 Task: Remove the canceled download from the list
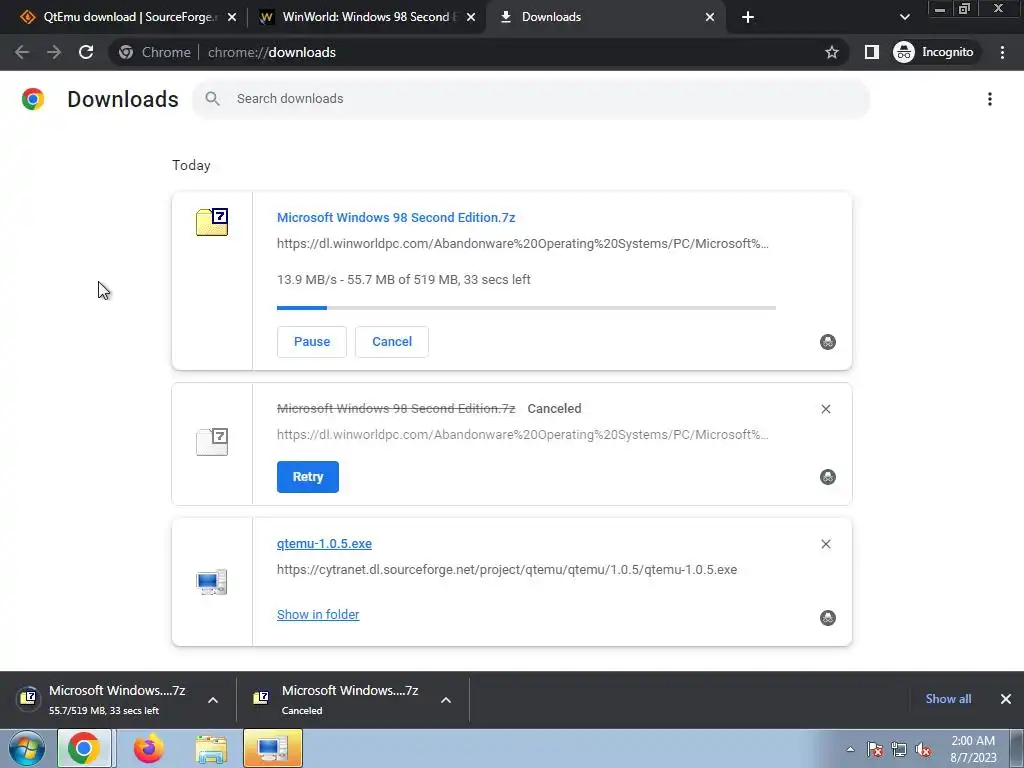(825, 409)
